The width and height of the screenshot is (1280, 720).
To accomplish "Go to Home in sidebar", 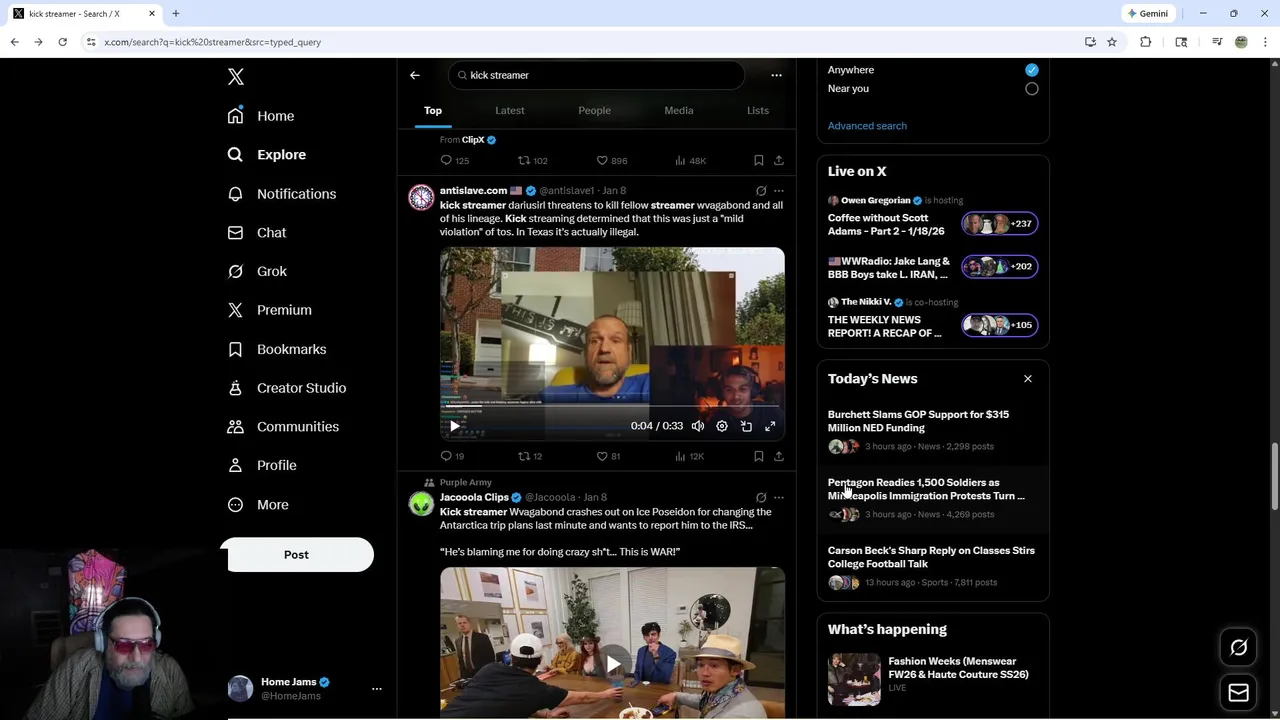I will [261, 116].
